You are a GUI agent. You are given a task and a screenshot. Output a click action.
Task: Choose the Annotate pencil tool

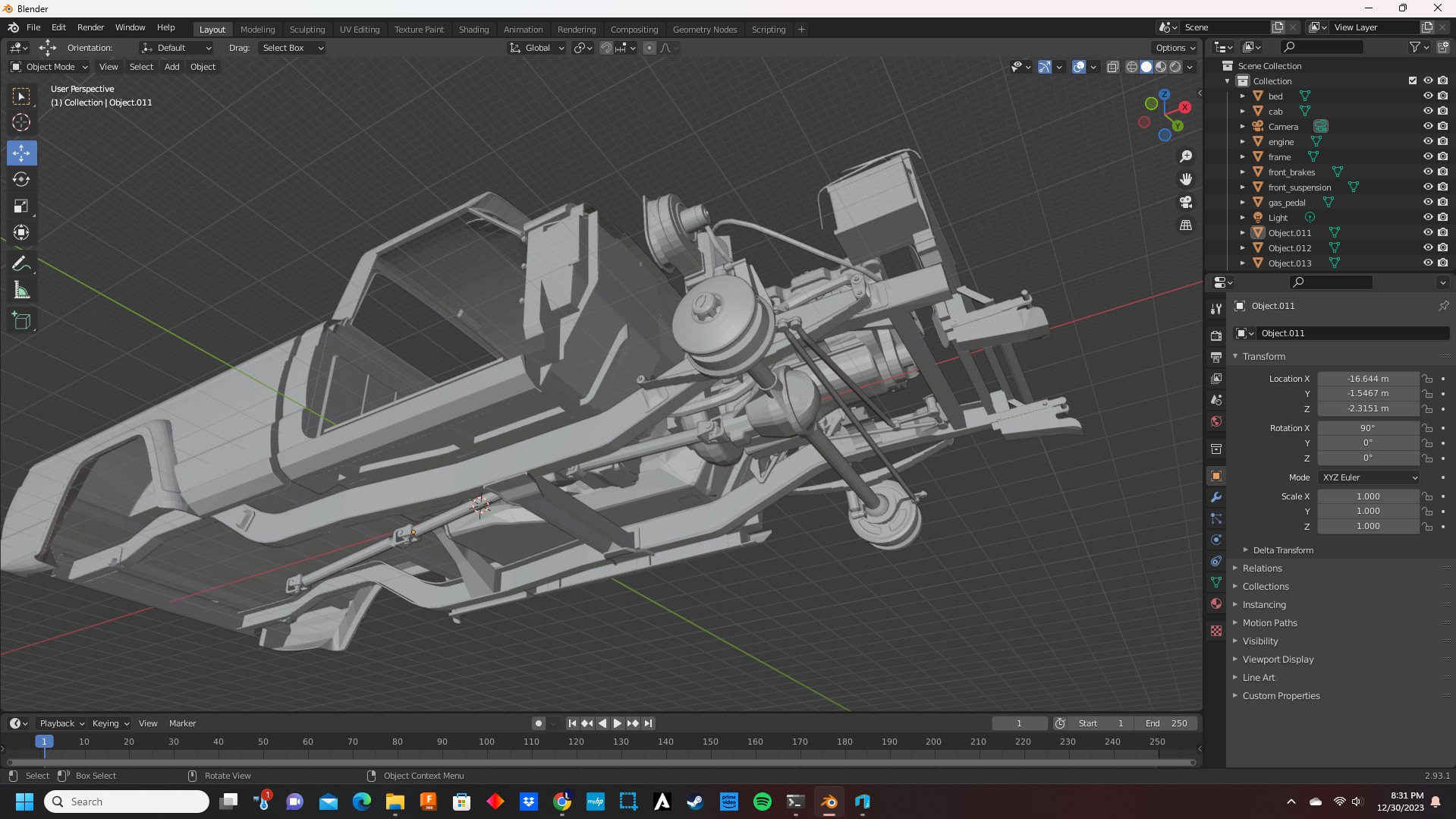click(21, 264)
